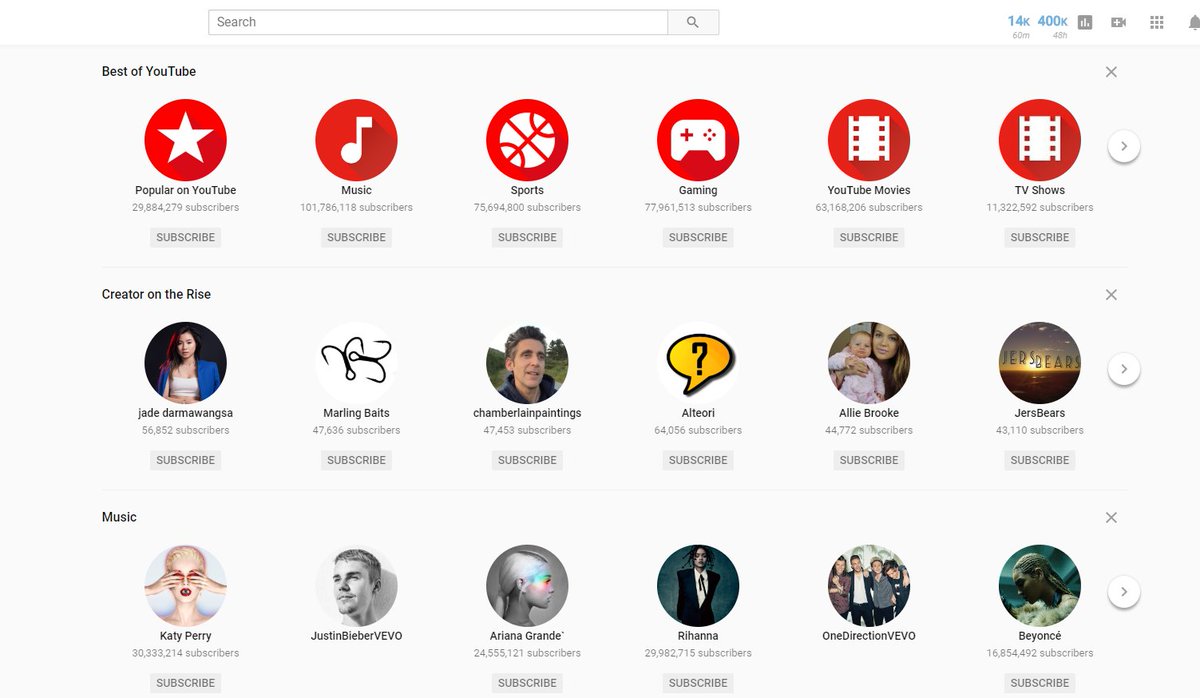The width and height of the screenshot is (1200, 698).
Task: Open Allie Brooke's channel avatar
Action: (869, 363)
